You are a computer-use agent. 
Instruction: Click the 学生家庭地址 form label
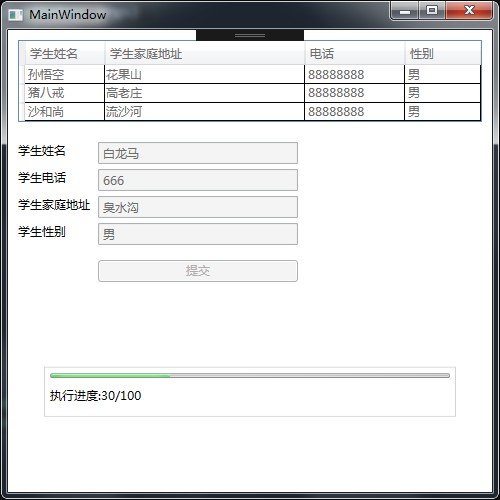tap(54, 205)
